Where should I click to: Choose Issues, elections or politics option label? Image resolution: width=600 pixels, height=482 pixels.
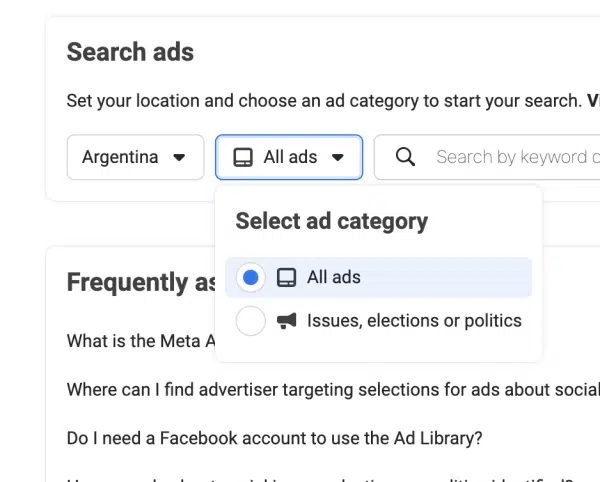pyautogui.click(x=414, y=321)
